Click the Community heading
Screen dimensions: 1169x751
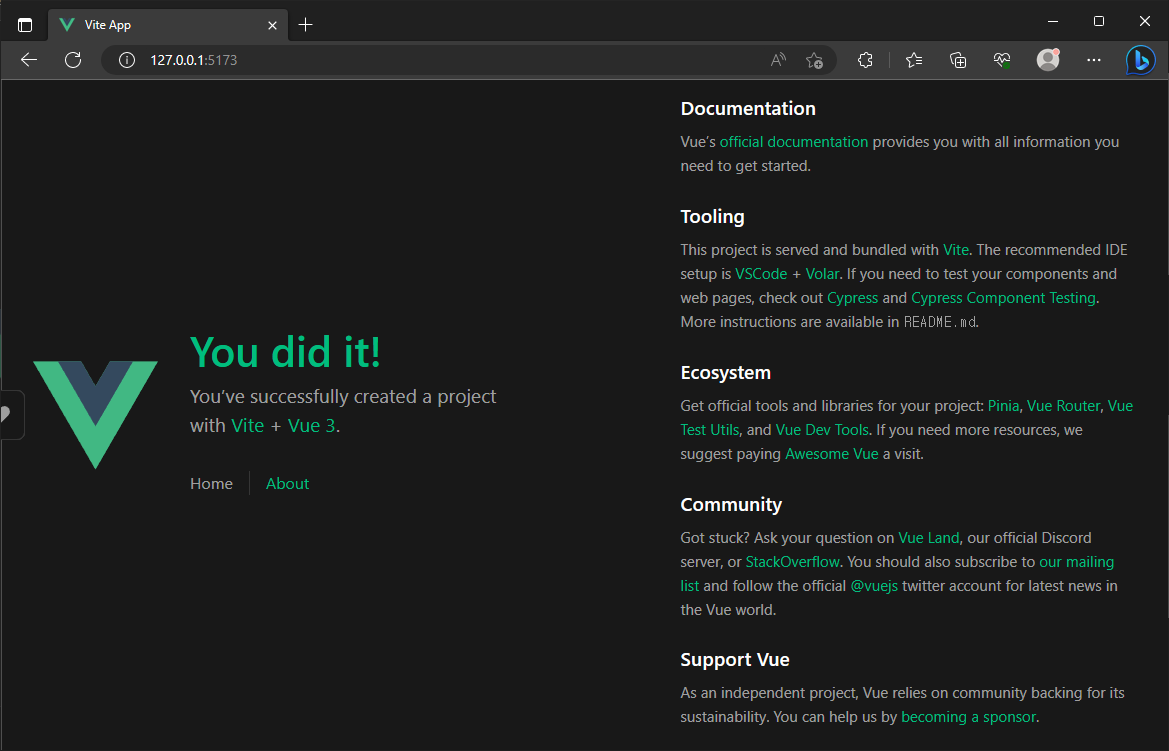click(x=731, y=504)
